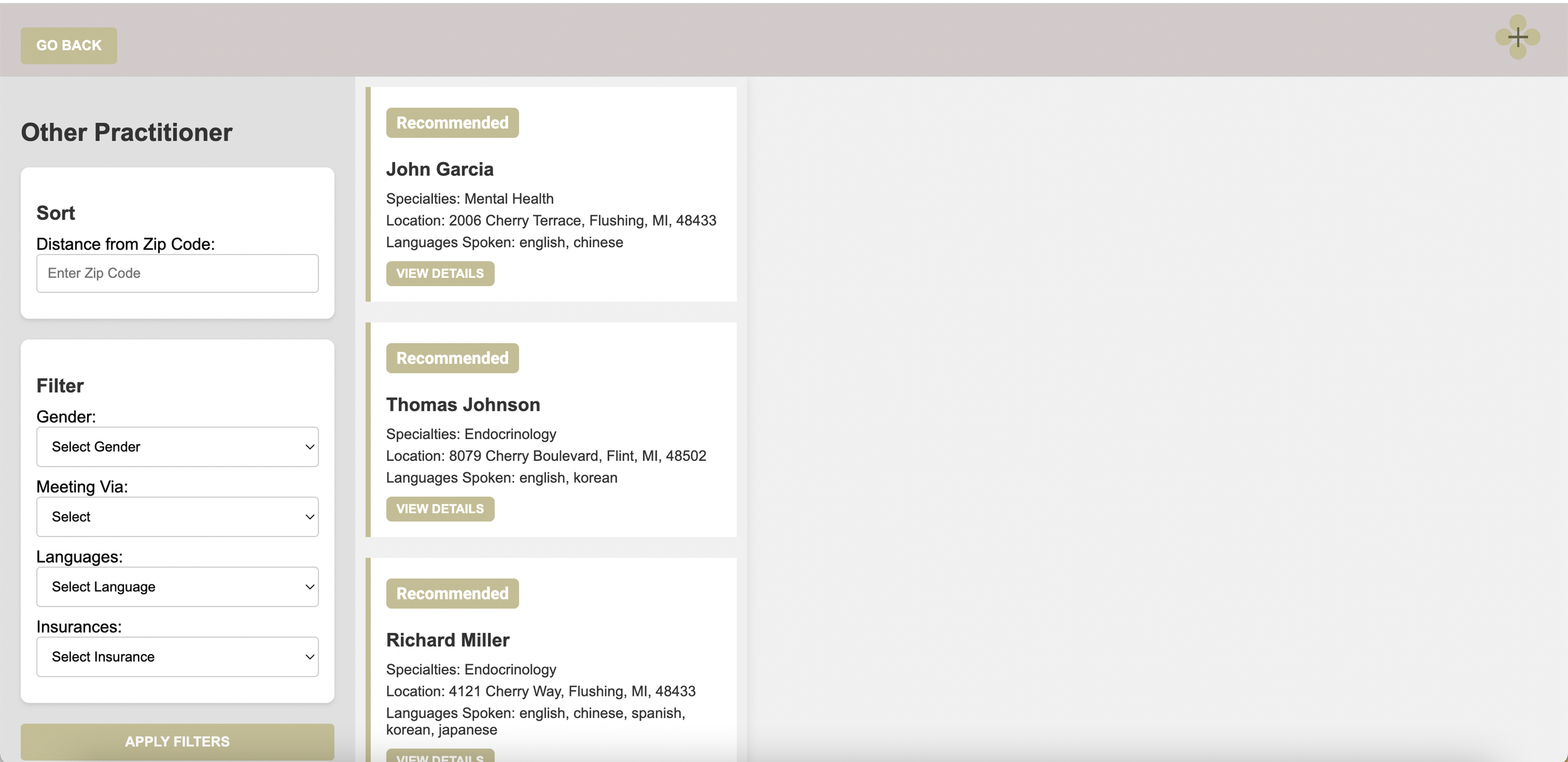The width and height of the screenshot is (1568, 762).
Task: Click Richard Miller's Recommended badge
Action: click(x=452, y=593)
